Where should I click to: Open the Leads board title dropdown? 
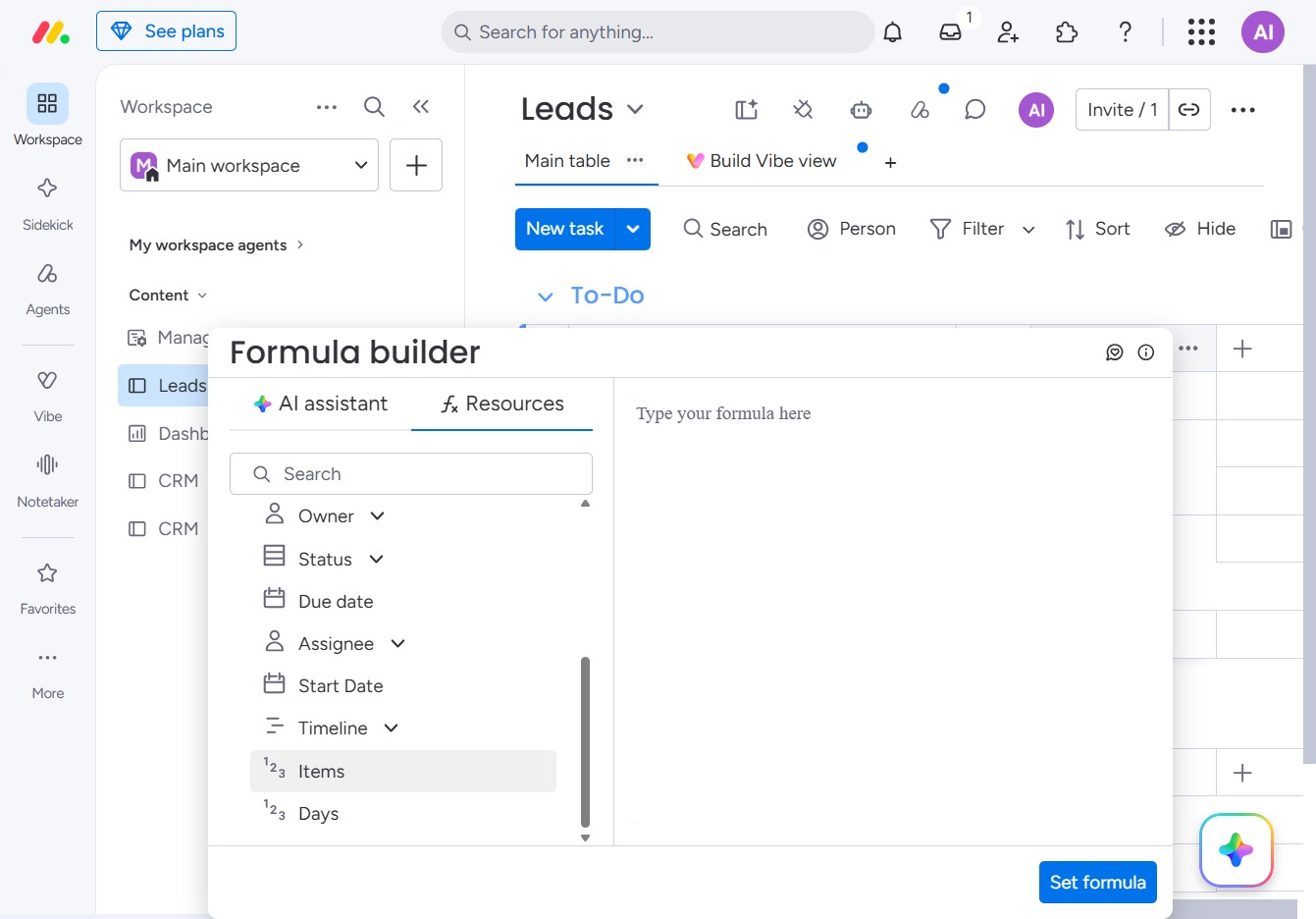pos(635,109)
